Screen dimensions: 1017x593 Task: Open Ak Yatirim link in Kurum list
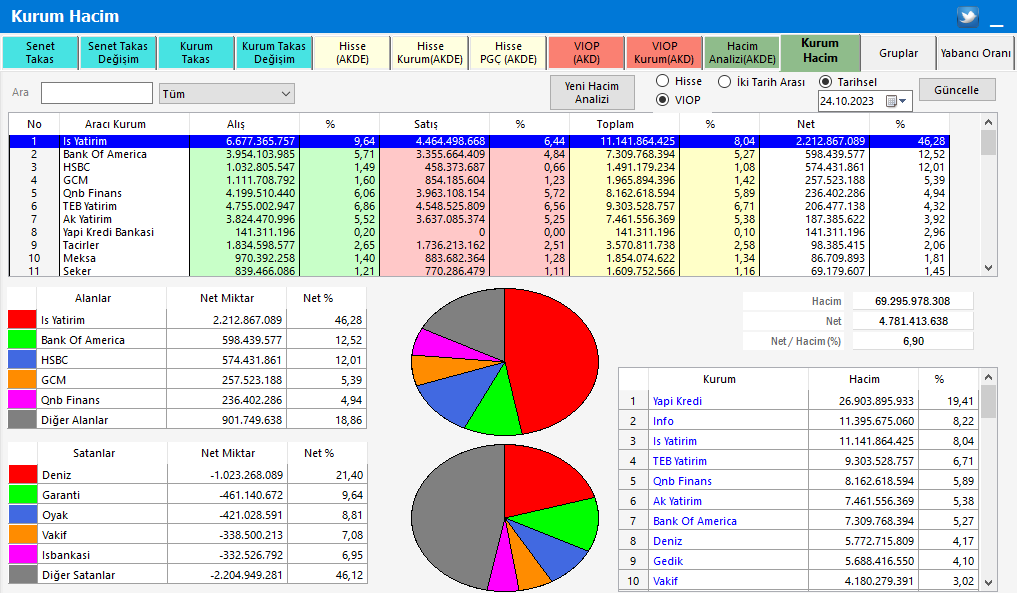(677, 502)
